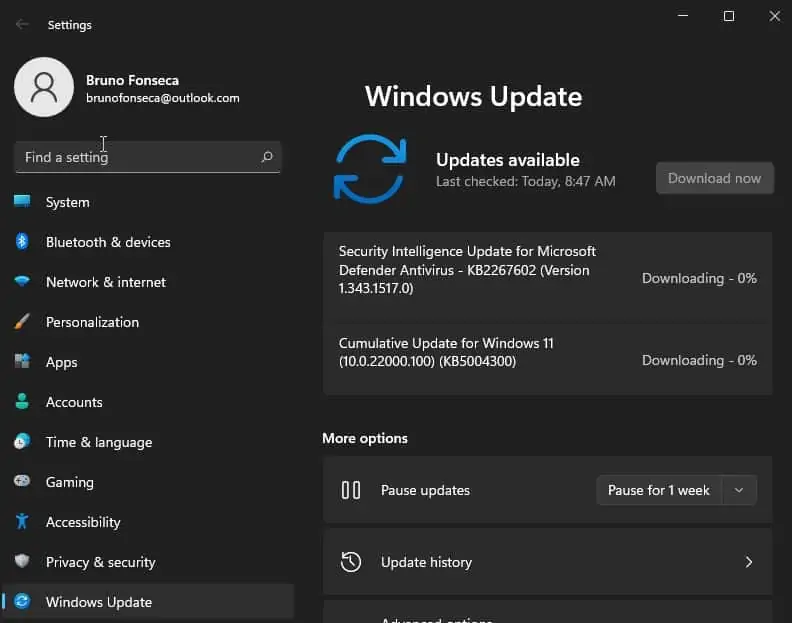Click Bruno Fonseca account name
Viewport: 792px width, 623px height.
tap(132, 80)
